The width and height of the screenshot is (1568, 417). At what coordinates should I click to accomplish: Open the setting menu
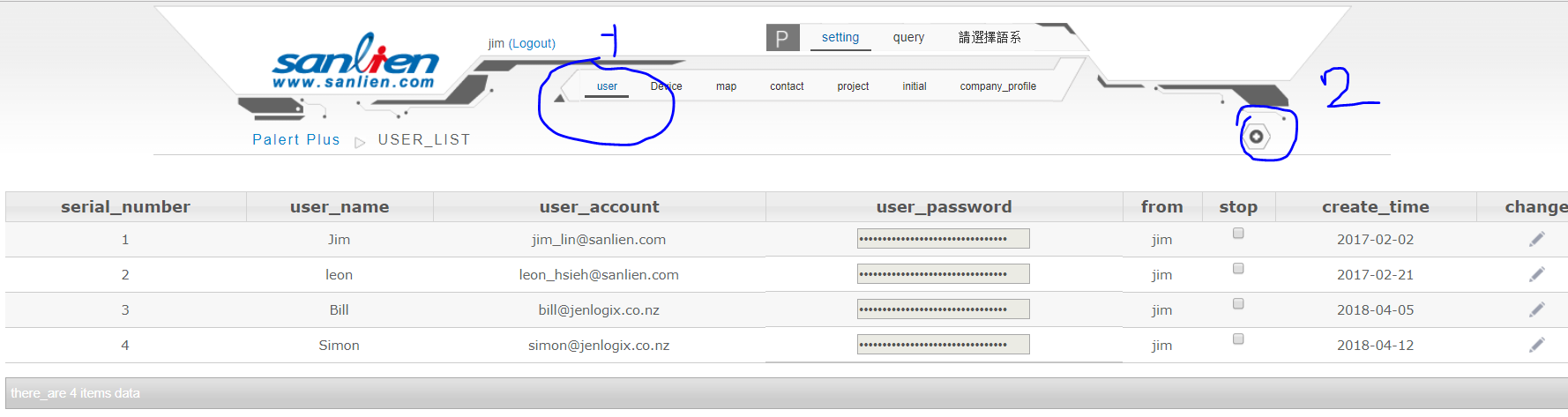point(840,37)
